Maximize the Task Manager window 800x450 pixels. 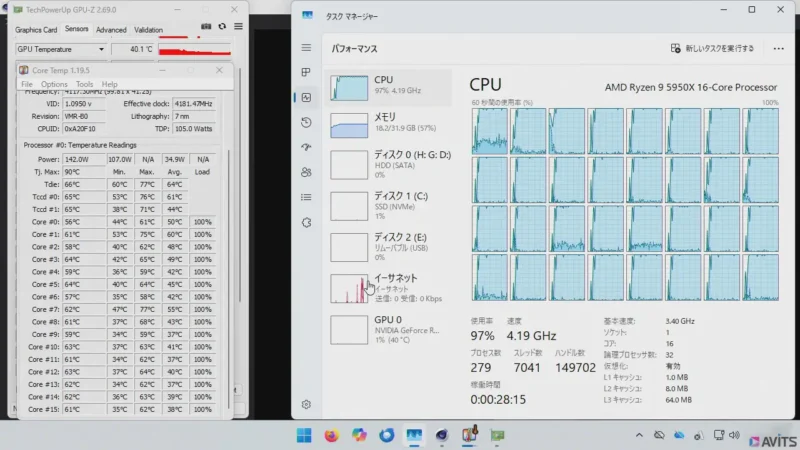tap(752, 10)
